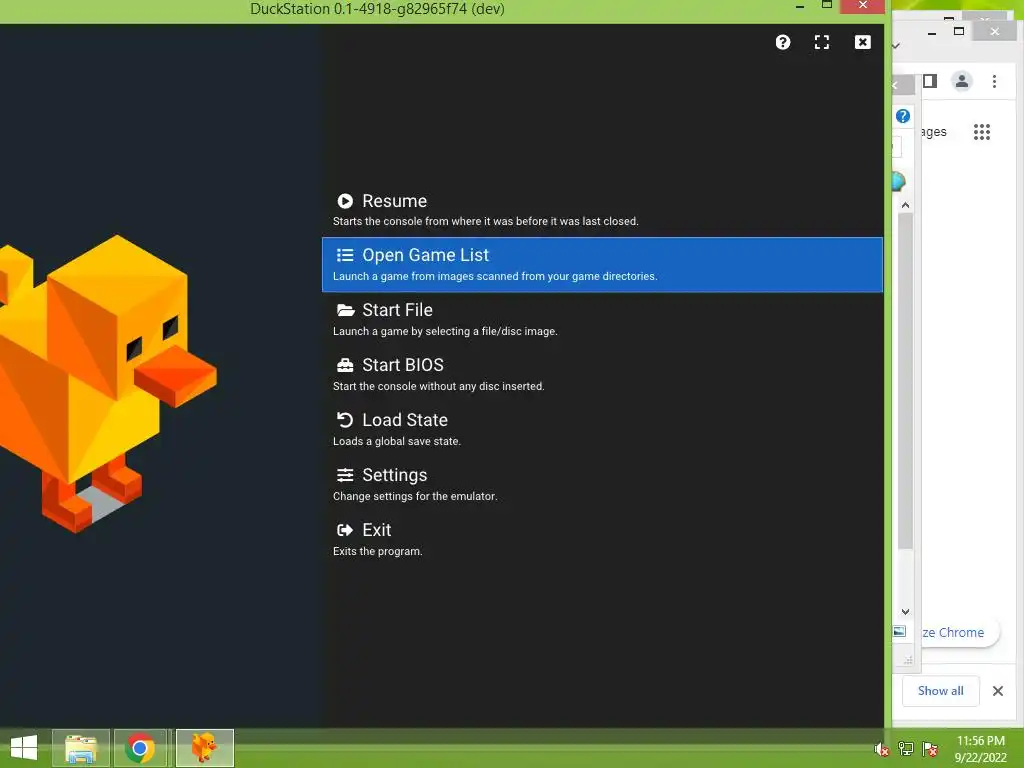Image resolution: width=1024 pixels, height=768 pixels.
Task: Click the Resume play icon
Action: (x=345, y=201)
